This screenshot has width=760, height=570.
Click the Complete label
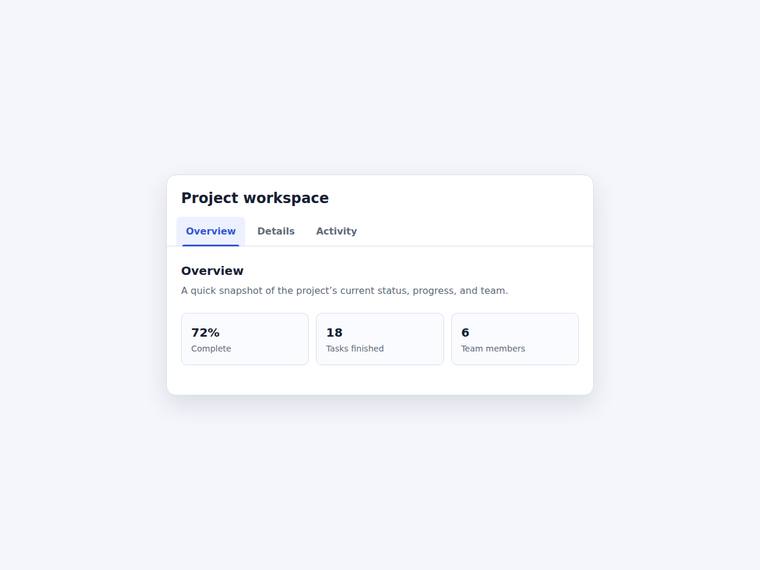point(211,348)
